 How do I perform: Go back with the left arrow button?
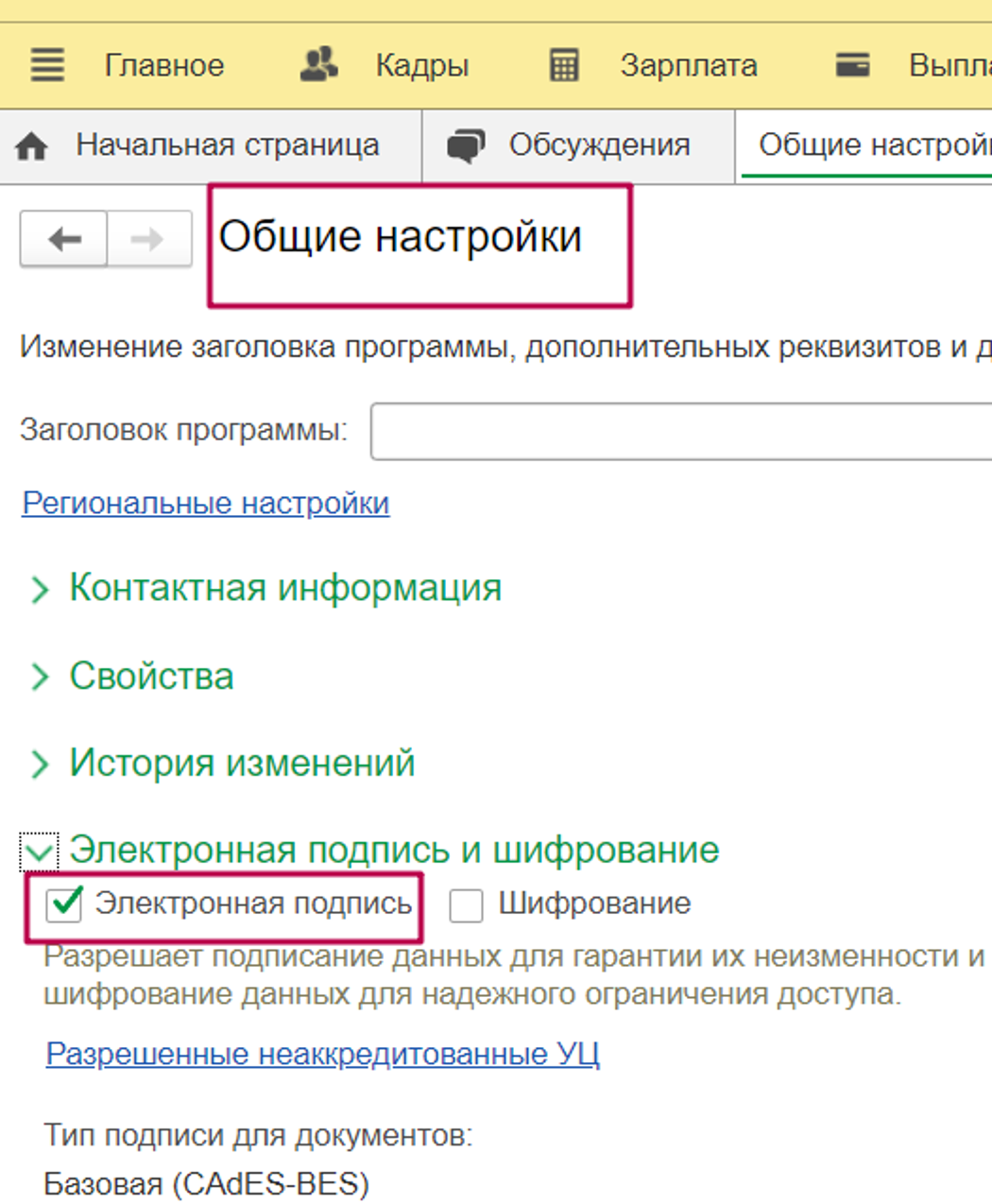[x=64, y=240]
